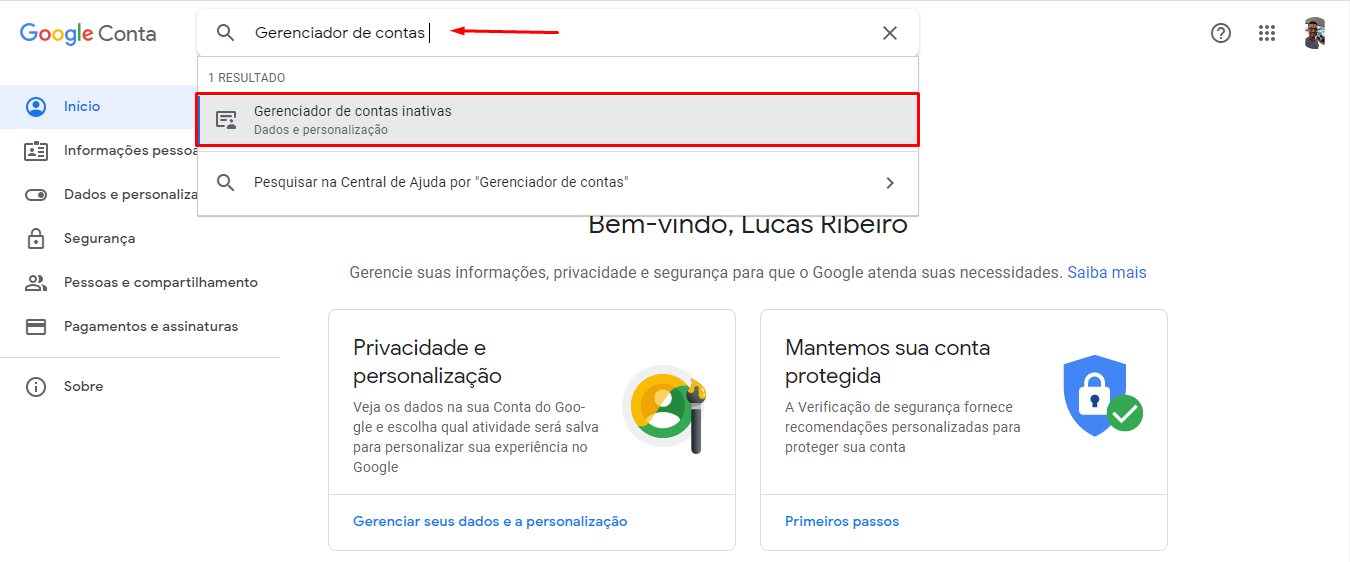The image size is (1350, 562).
Task: Select the Início sidebar item
Action: 82,106
